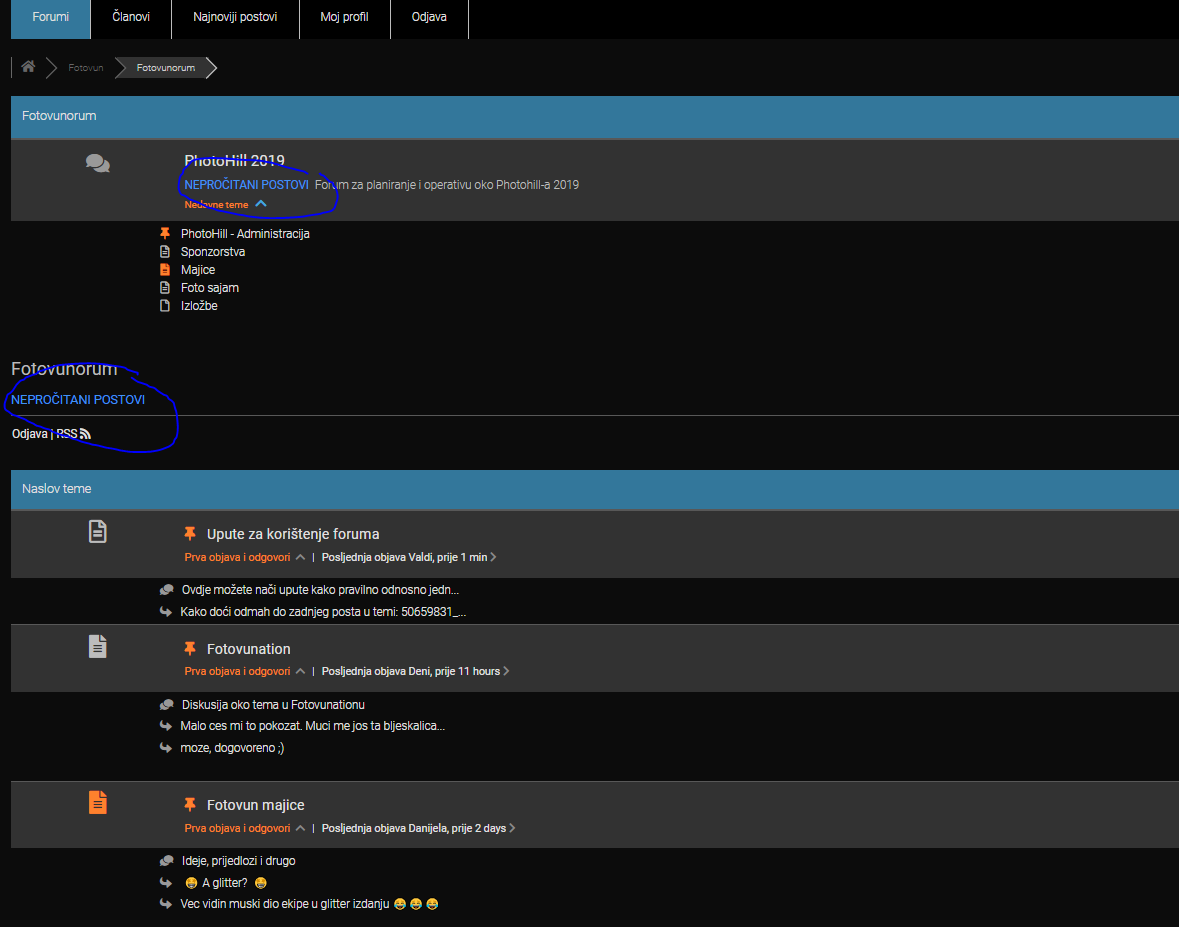Collapse Prva objava i odgovori under Fotovun majice
Image resolution: width=1179 pixels, height=927 pixels.
pyautogui.click(x=300, y=828)
